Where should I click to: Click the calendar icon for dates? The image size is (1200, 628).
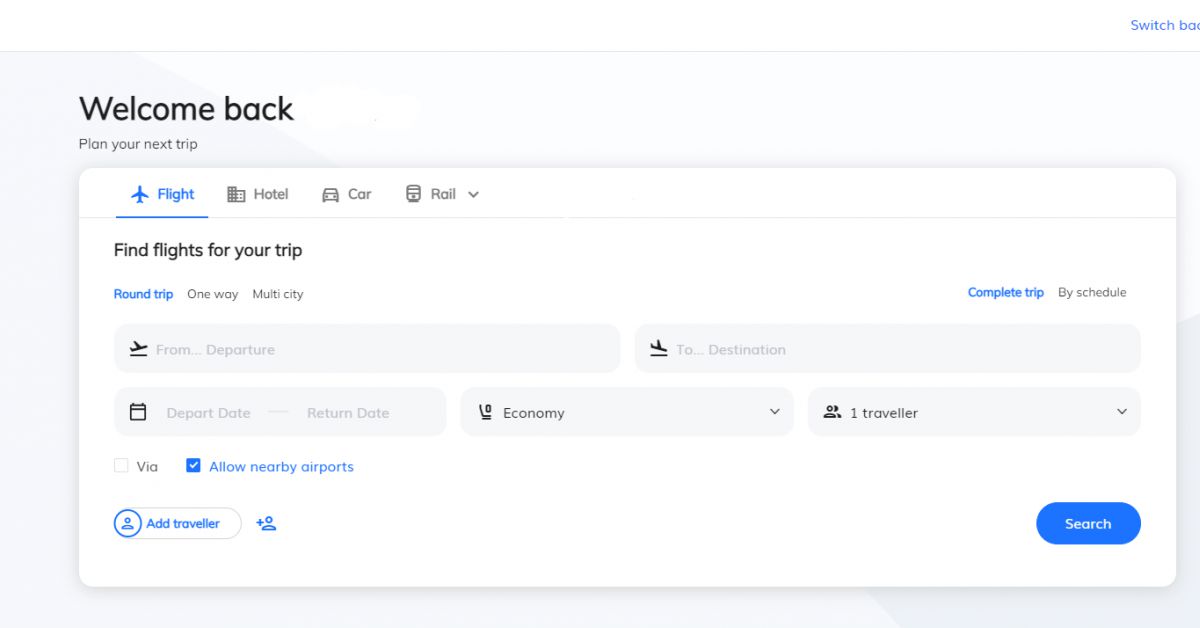pyautogui.click(x=138, y=412)
